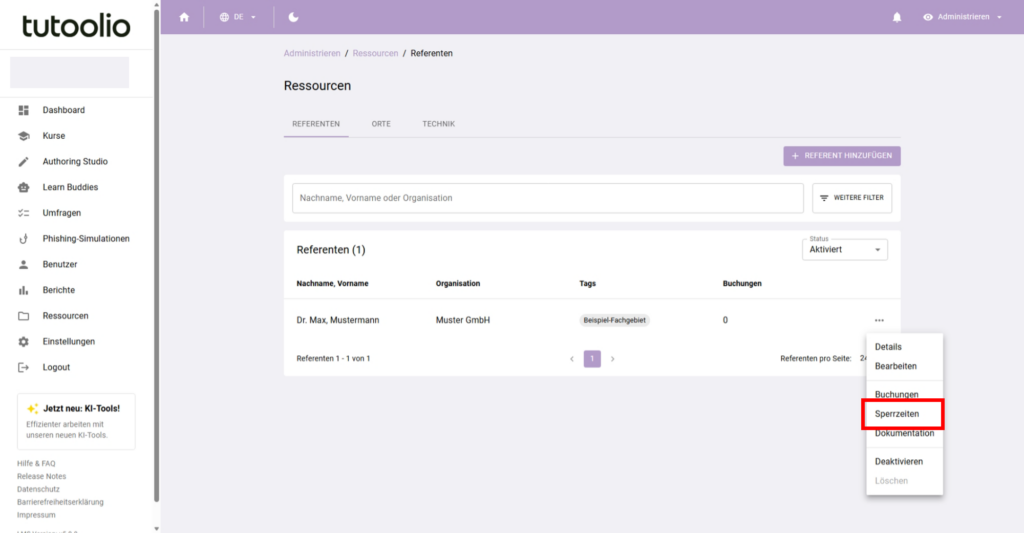
Task: Click the Organisation column header
Action: pyautogui.click(x=458, y=283)
